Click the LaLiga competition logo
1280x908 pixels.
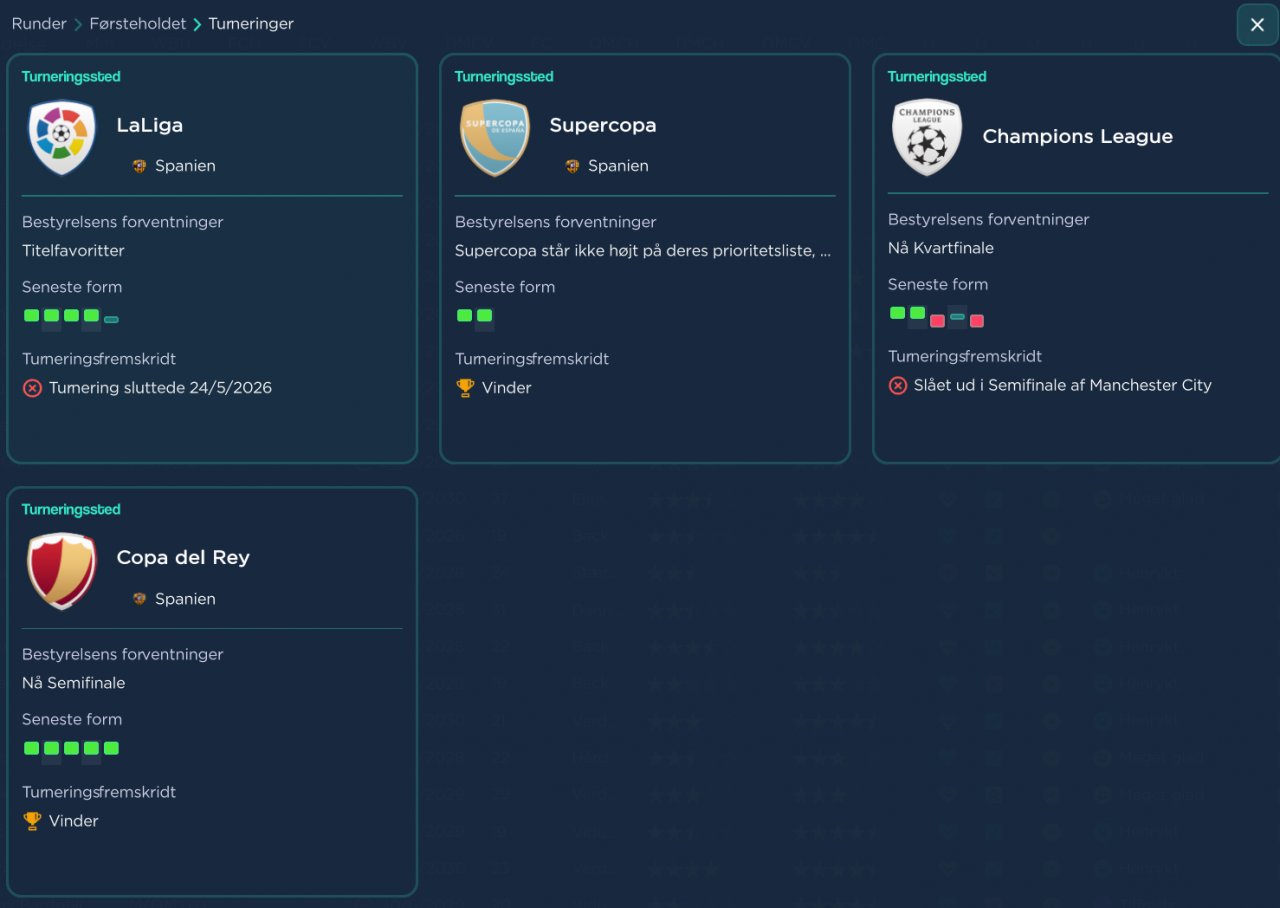62,138
